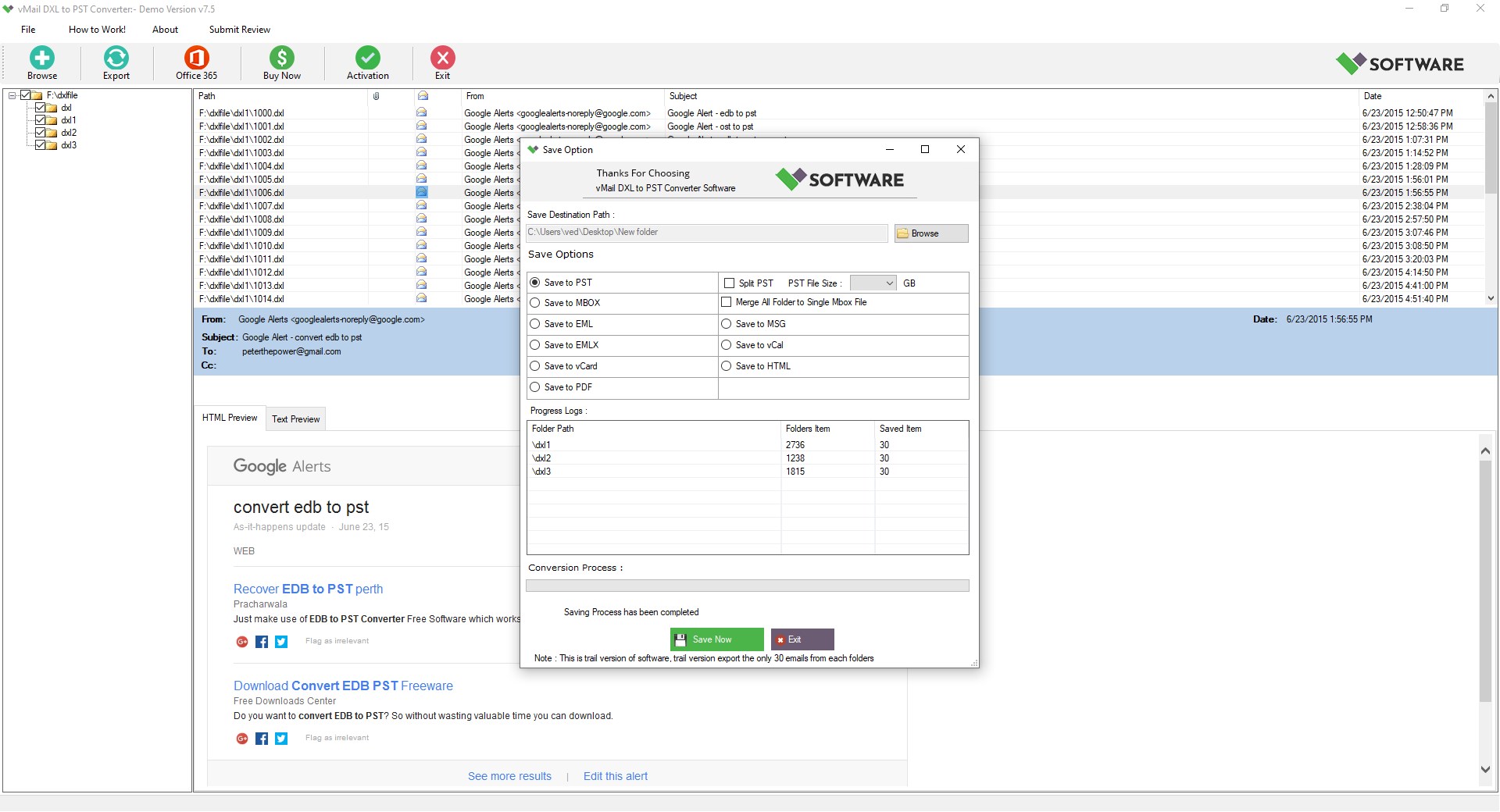The width and height of the screenshot is (1500, 812).
Task: Select the Save to EML option
Action: (x=535, y=324)
